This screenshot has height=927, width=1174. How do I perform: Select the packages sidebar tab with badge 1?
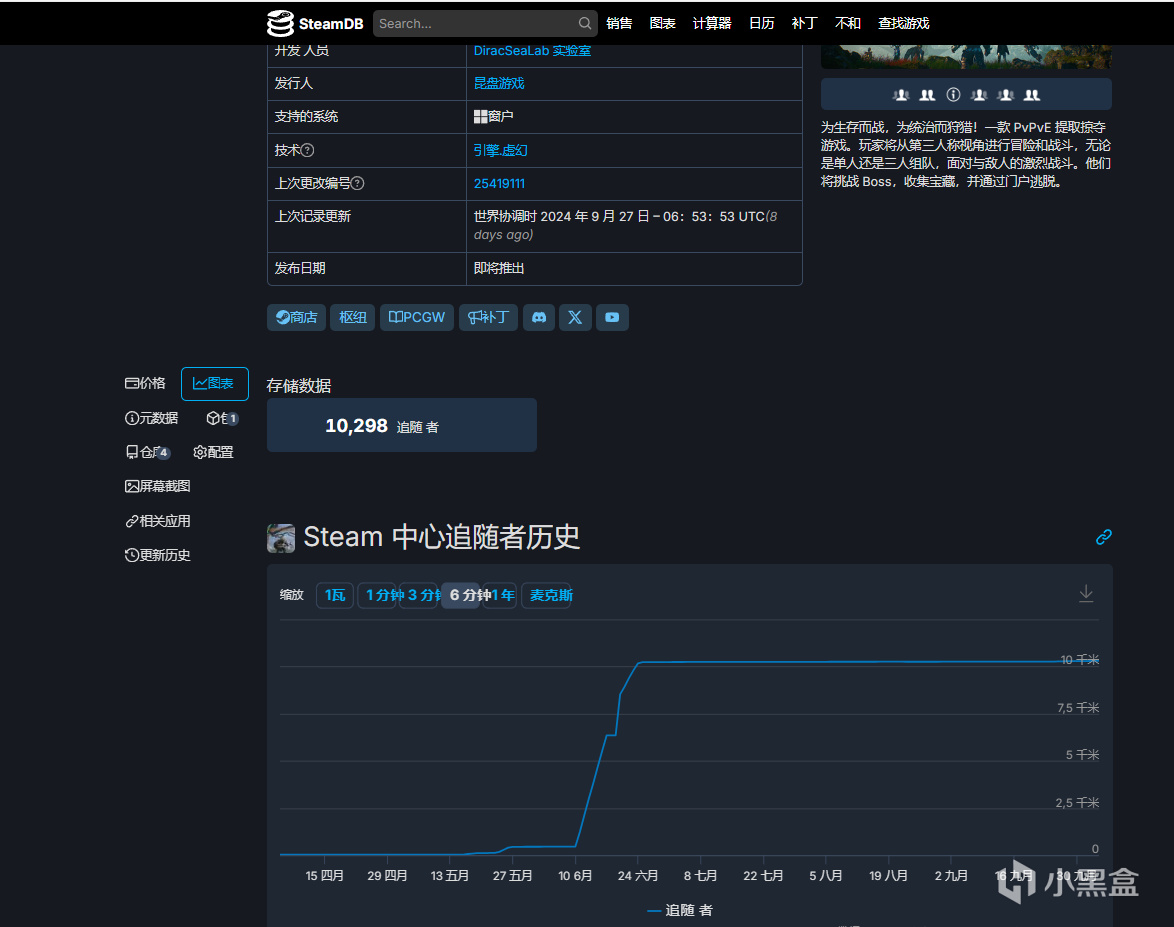tap(222, 418)
